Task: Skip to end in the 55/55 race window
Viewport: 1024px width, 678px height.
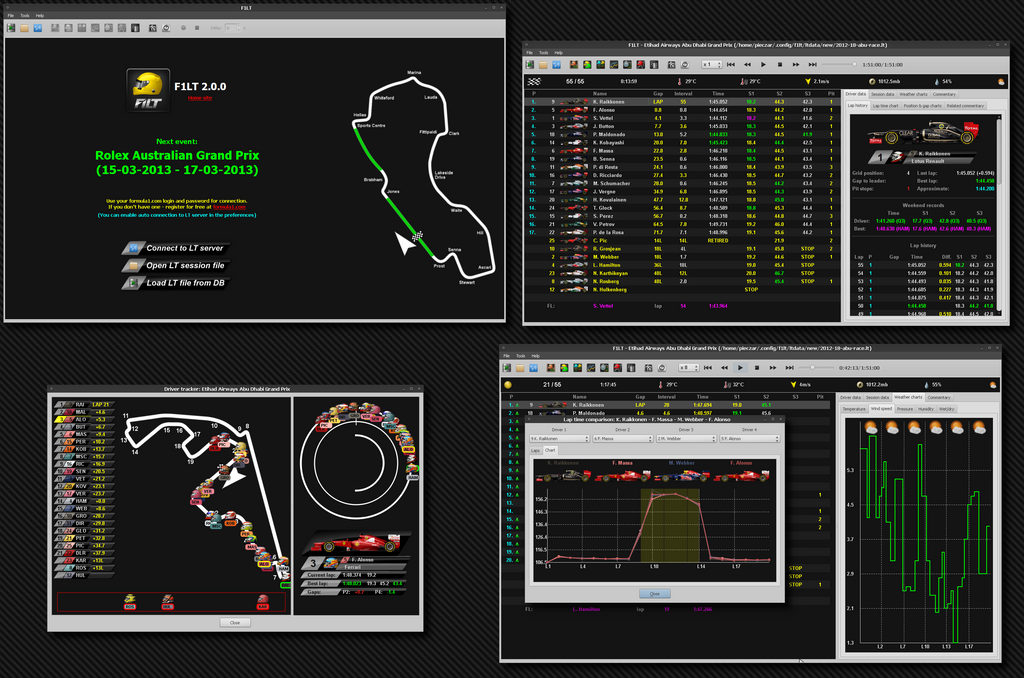Action: (812, 65)
